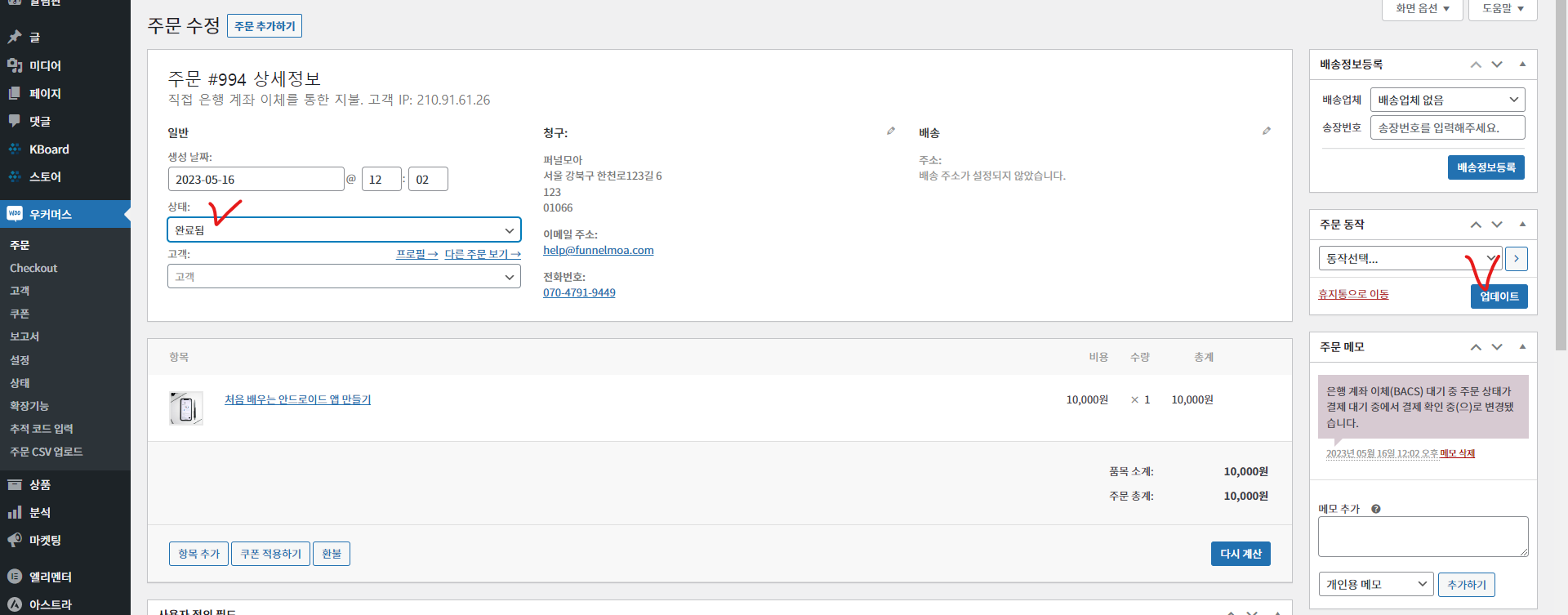
Task: Expand the 화면 옵션 screen options
Action: tap(1423, 9)
